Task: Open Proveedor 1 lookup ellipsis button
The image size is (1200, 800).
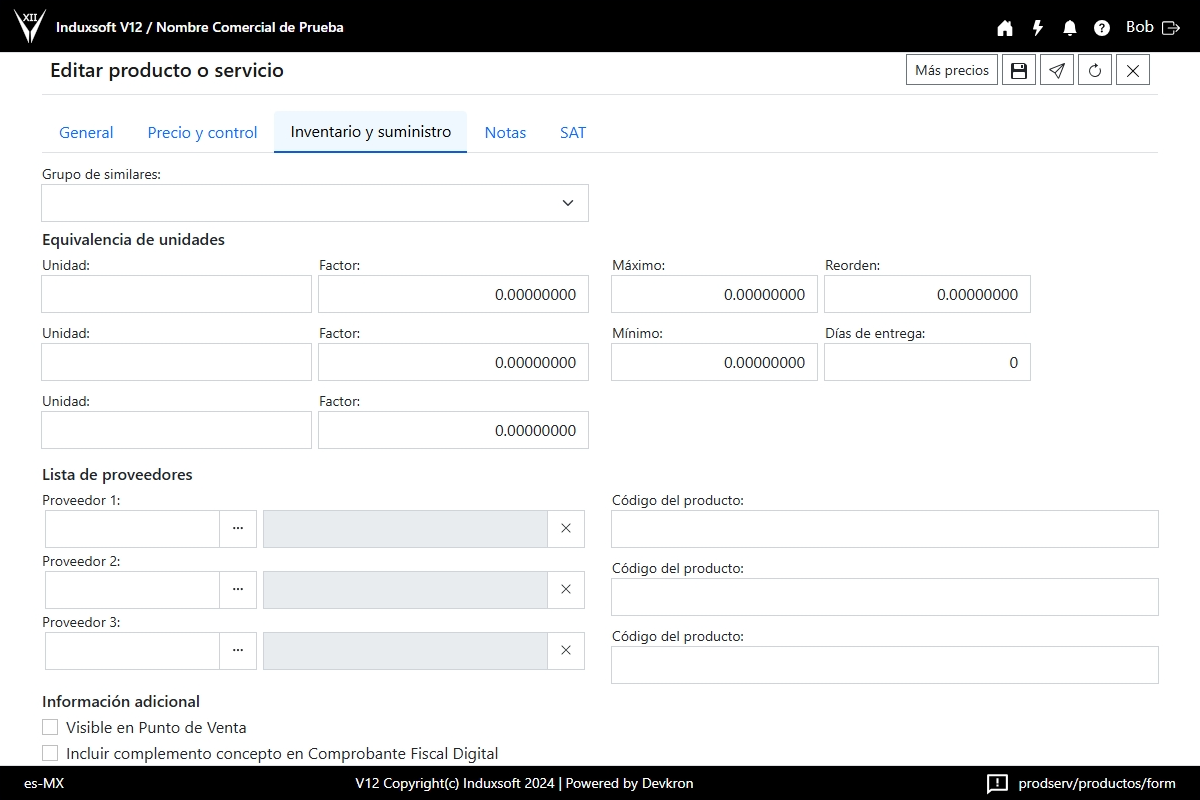Action: click(238, 529)
